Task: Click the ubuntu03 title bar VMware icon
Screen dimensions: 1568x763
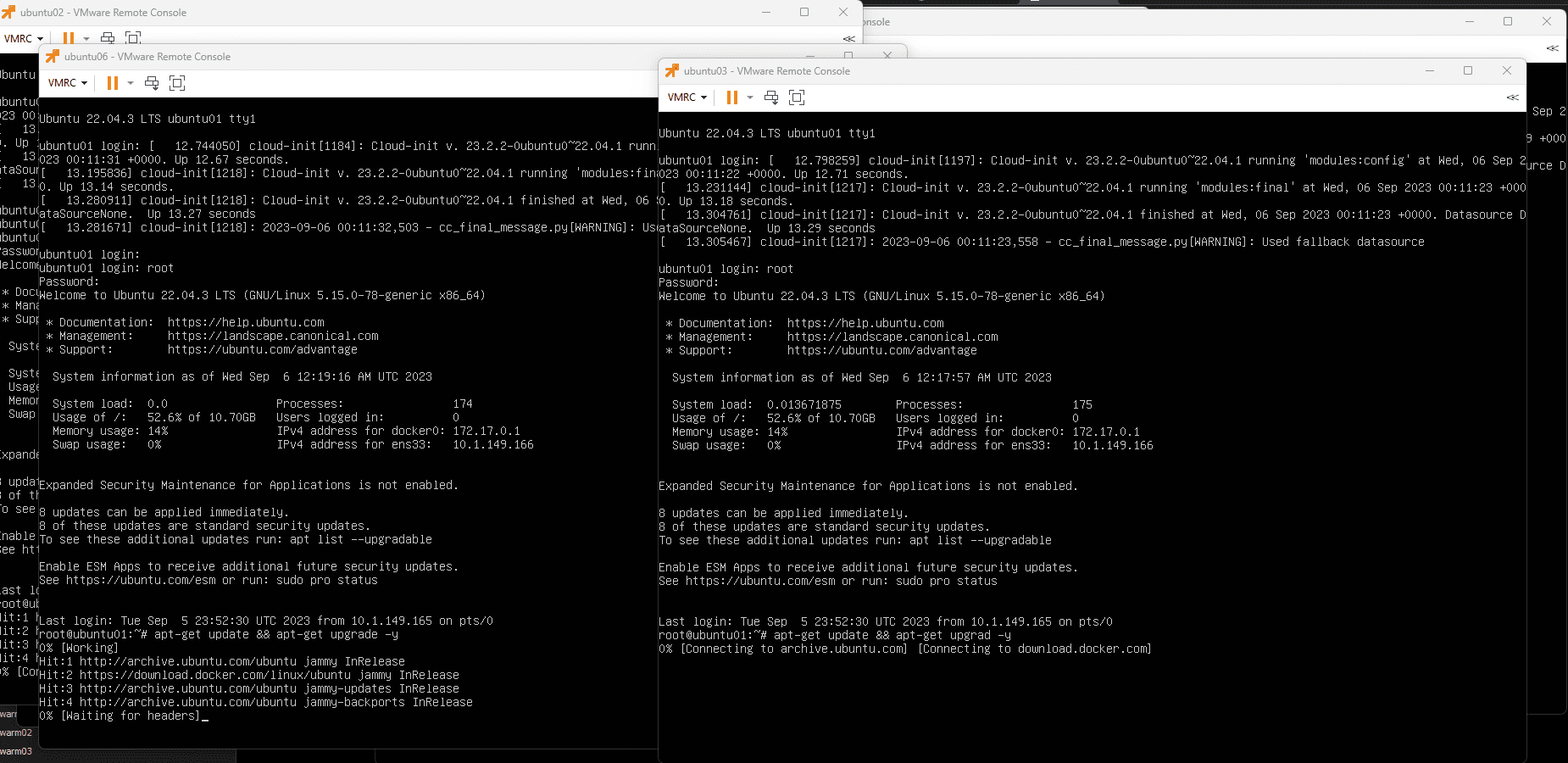Action: (x=672, y=70)
